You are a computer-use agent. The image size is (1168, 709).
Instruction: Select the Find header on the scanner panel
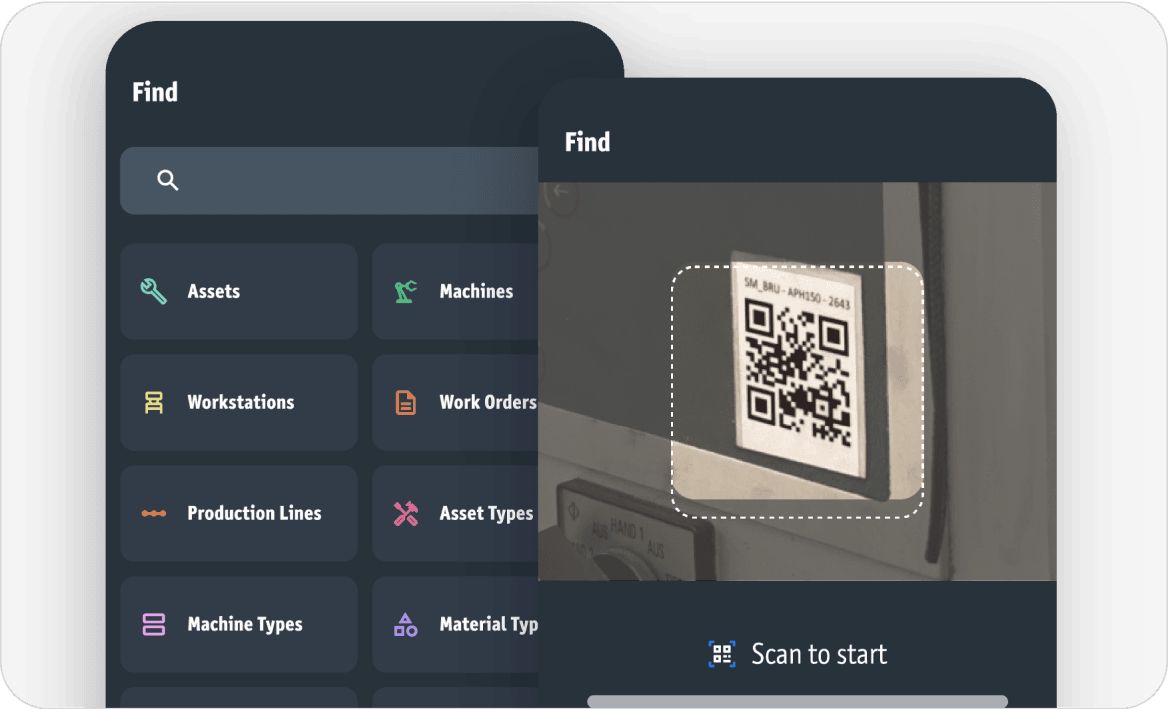(x=587, y=142)
